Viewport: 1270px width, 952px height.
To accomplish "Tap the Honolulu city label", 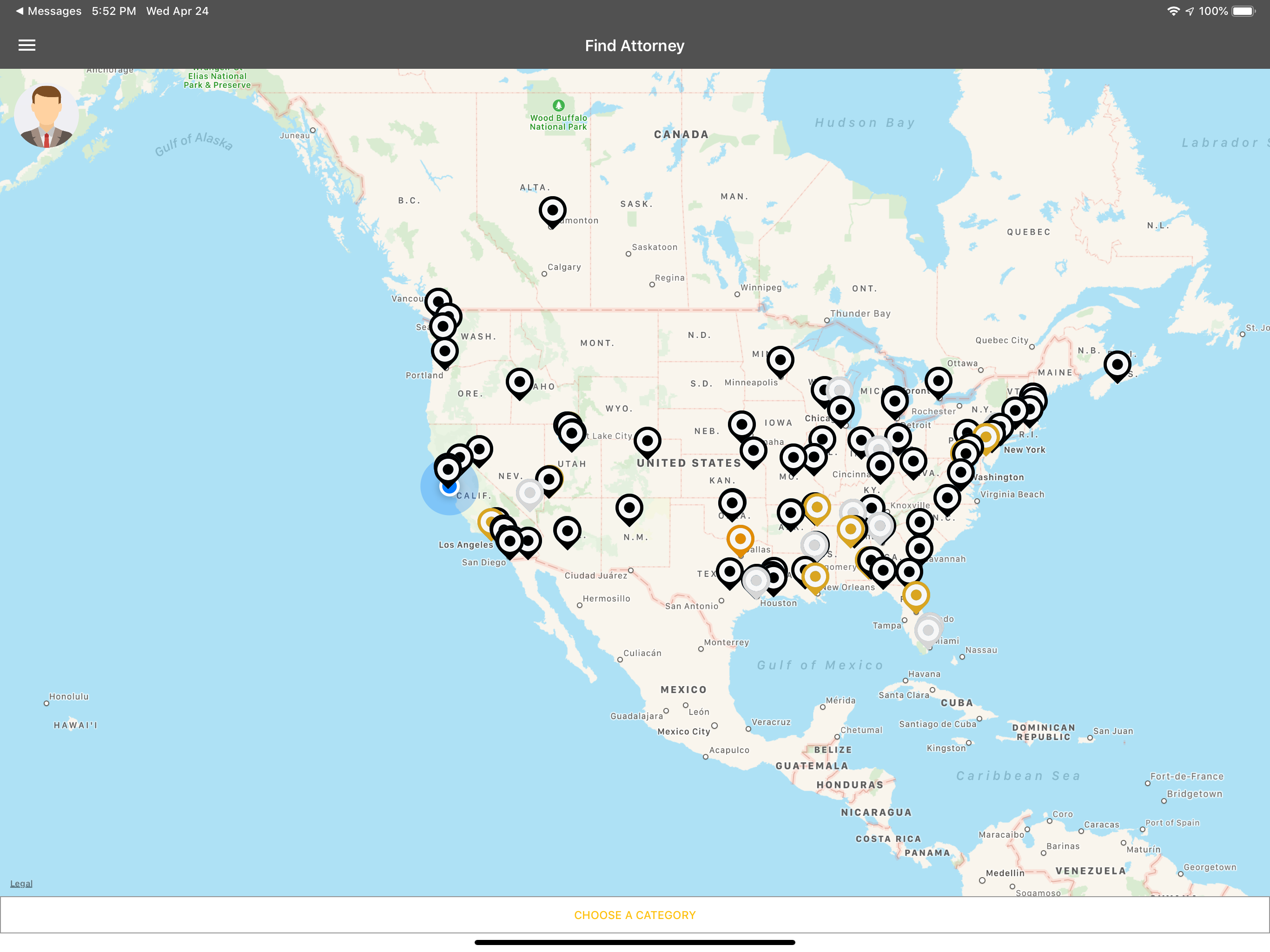I will pyautogui.click(x=69, y=696).
